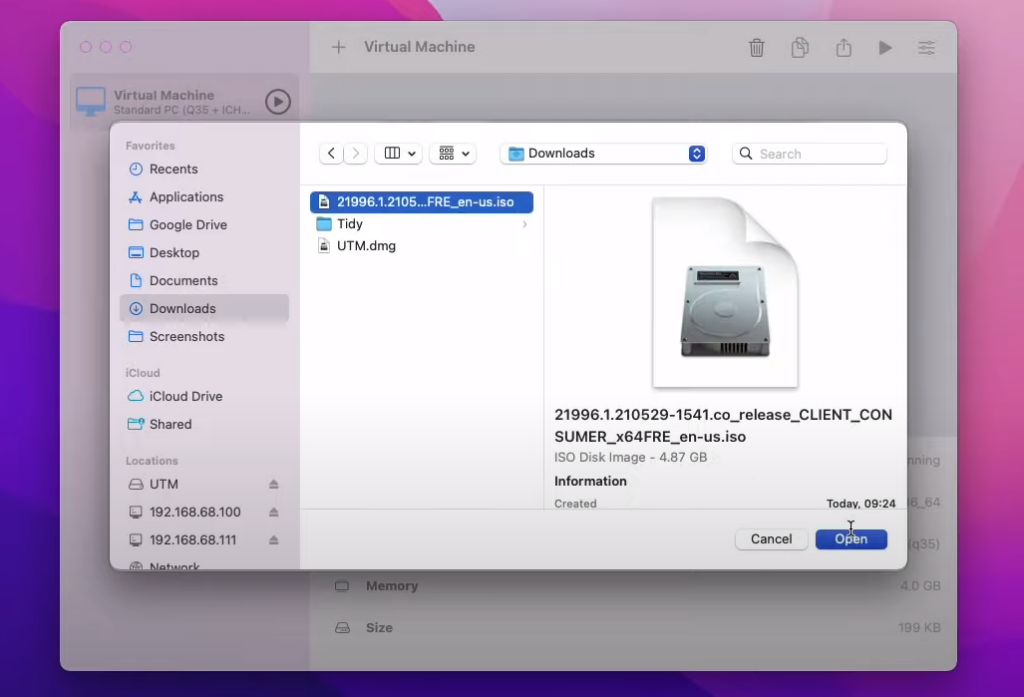This screenshot has width=1024, height=697.
Task: Open VM settings sliders icon
Action: 927,48
